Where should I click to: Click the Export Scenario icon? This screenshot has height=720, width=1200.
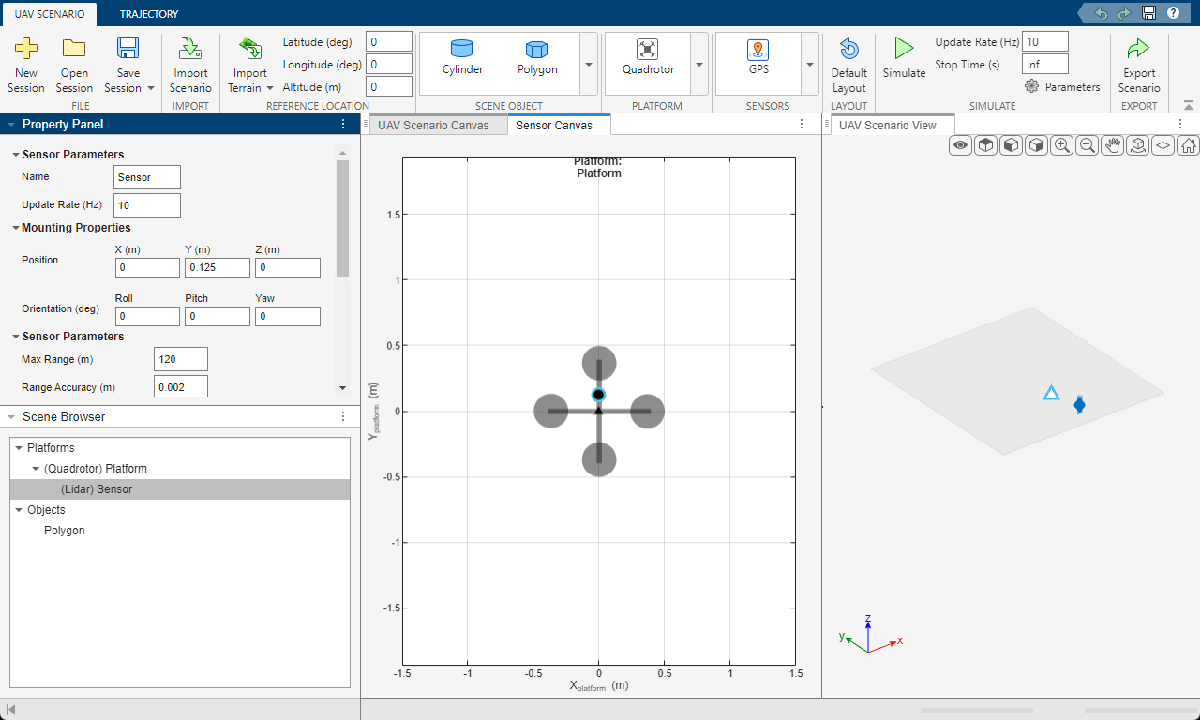click(1138, 48)
